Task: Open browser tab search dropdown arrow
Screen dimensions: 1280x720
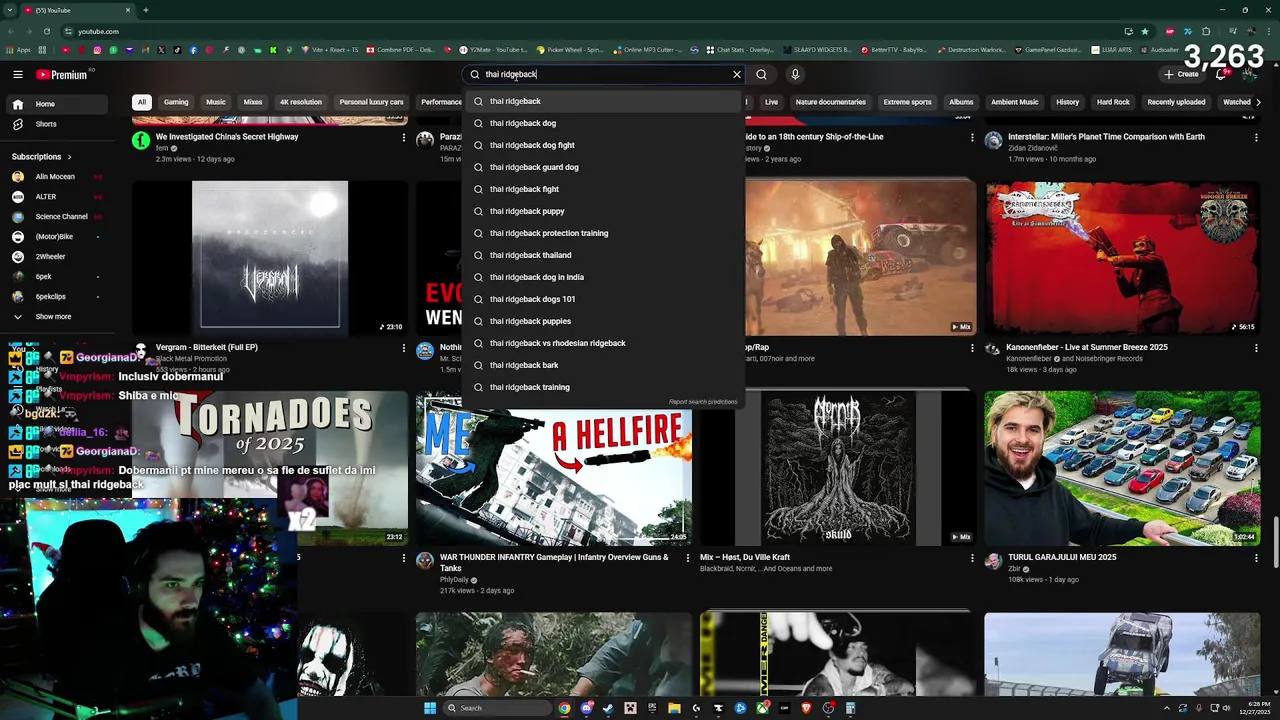Action: [x=11, y=10]
